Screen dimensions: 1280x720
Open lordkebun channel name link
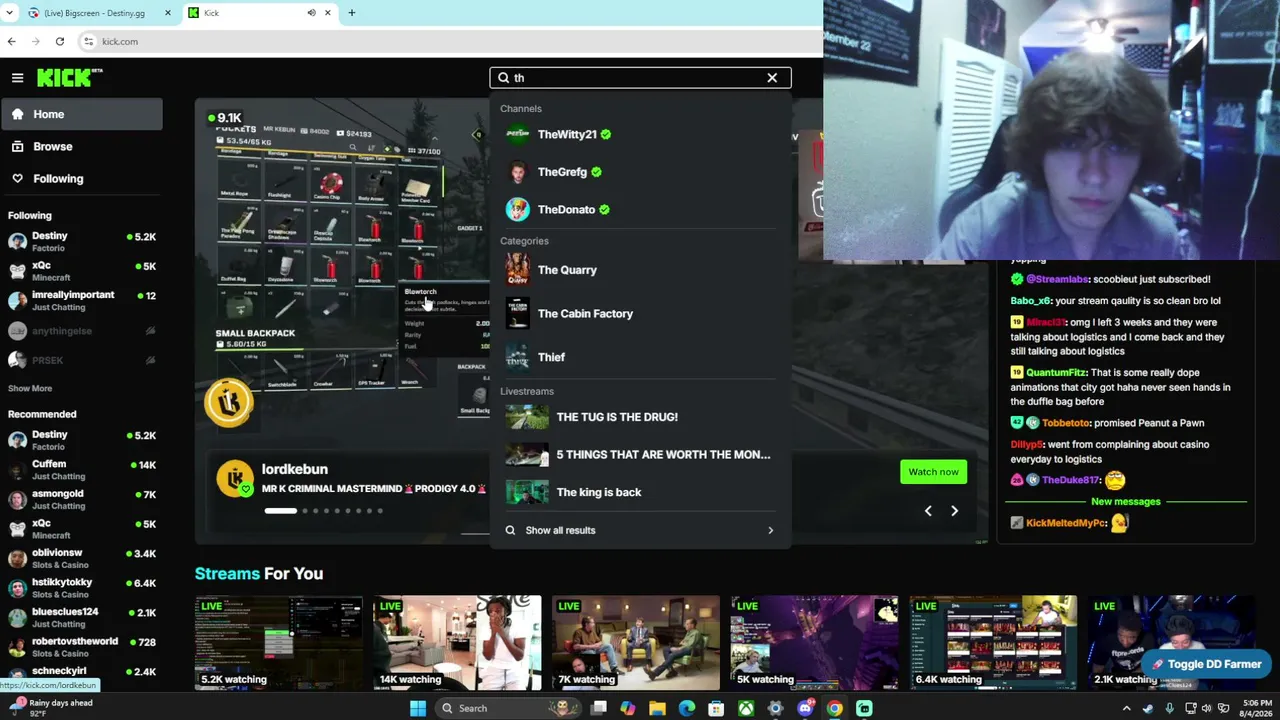pyautogui.click(x=294, y=469)
